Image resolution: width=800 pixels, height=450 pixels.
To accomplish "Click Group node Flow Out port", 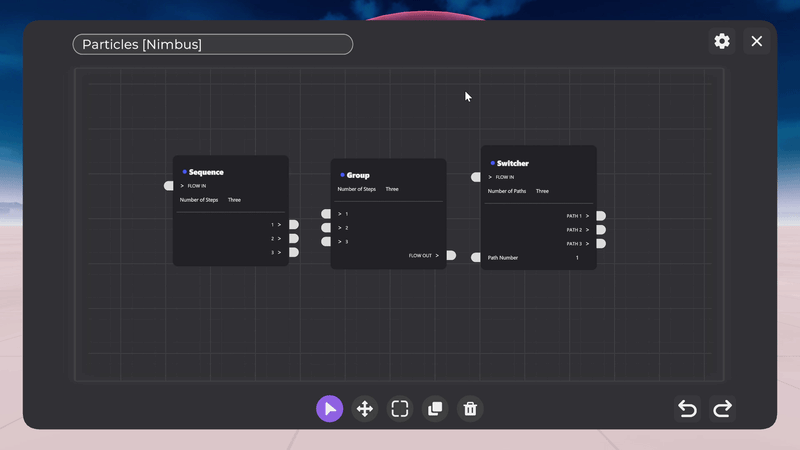I will [452, 255].
